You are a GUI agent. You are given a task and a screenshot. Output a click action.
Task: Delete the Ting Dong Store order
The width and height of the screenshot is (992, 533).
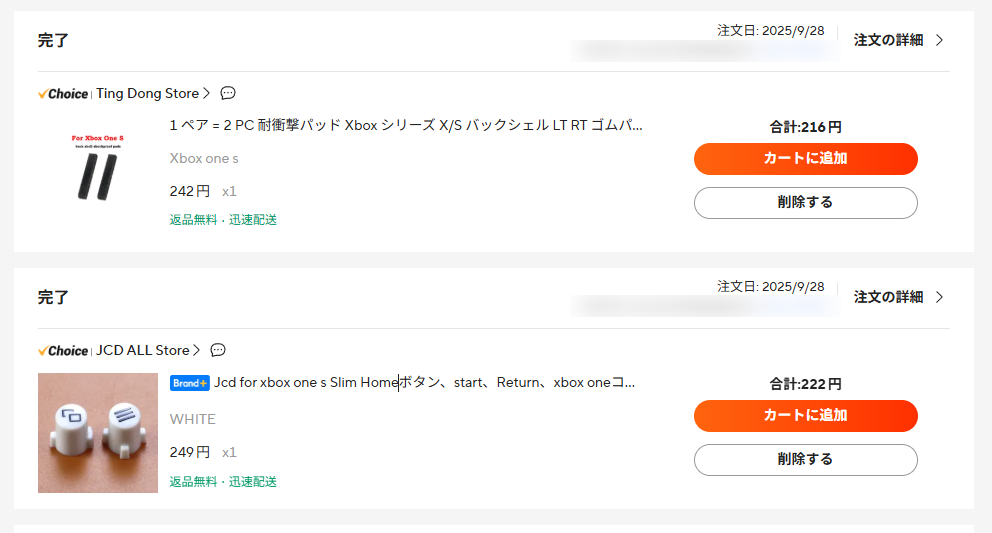click(x=805, y=202)
